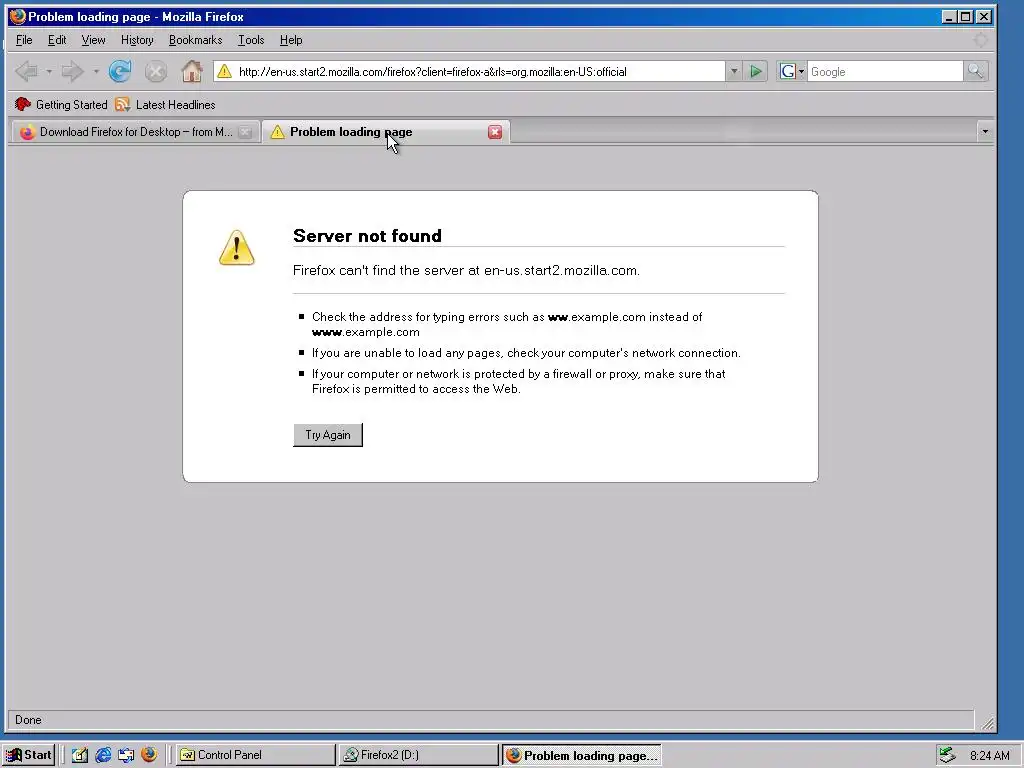The width and height of the screenshot is (1024, 768).
Task: Launch Firefox from the quick launch bar
Action: 149,754
